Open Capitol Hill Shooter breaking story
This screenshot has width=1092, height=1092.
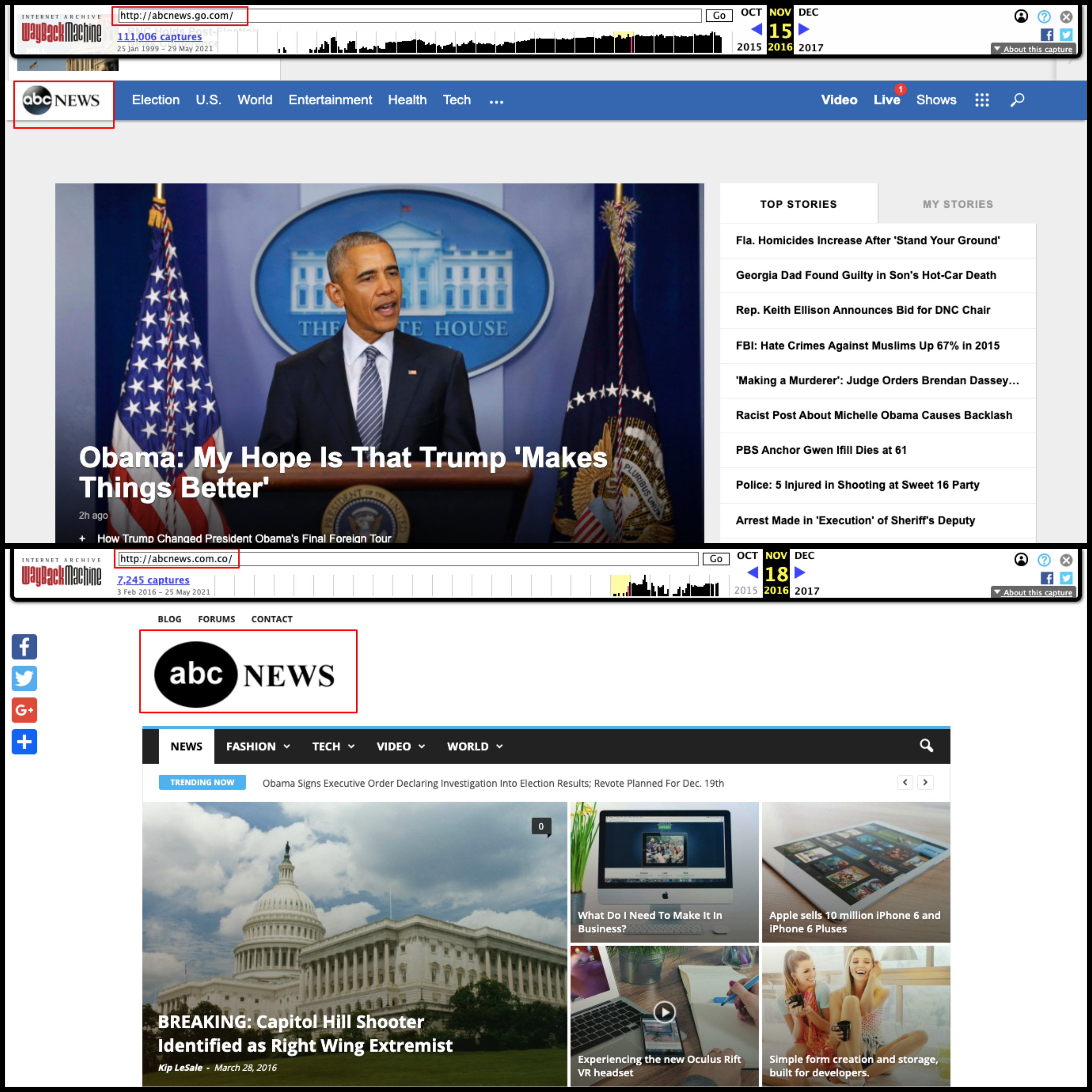pos(305,1033)
